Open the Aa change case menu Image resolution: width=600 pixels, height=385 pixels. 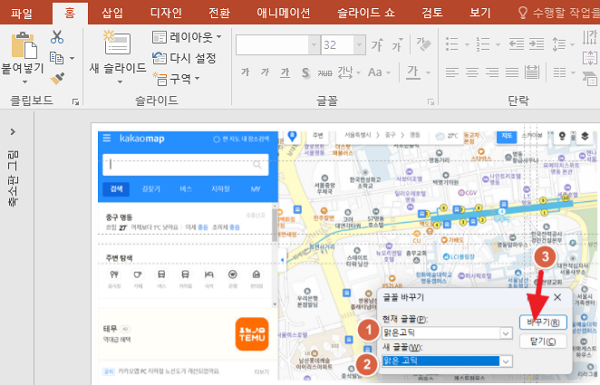(x=379, y=72)
